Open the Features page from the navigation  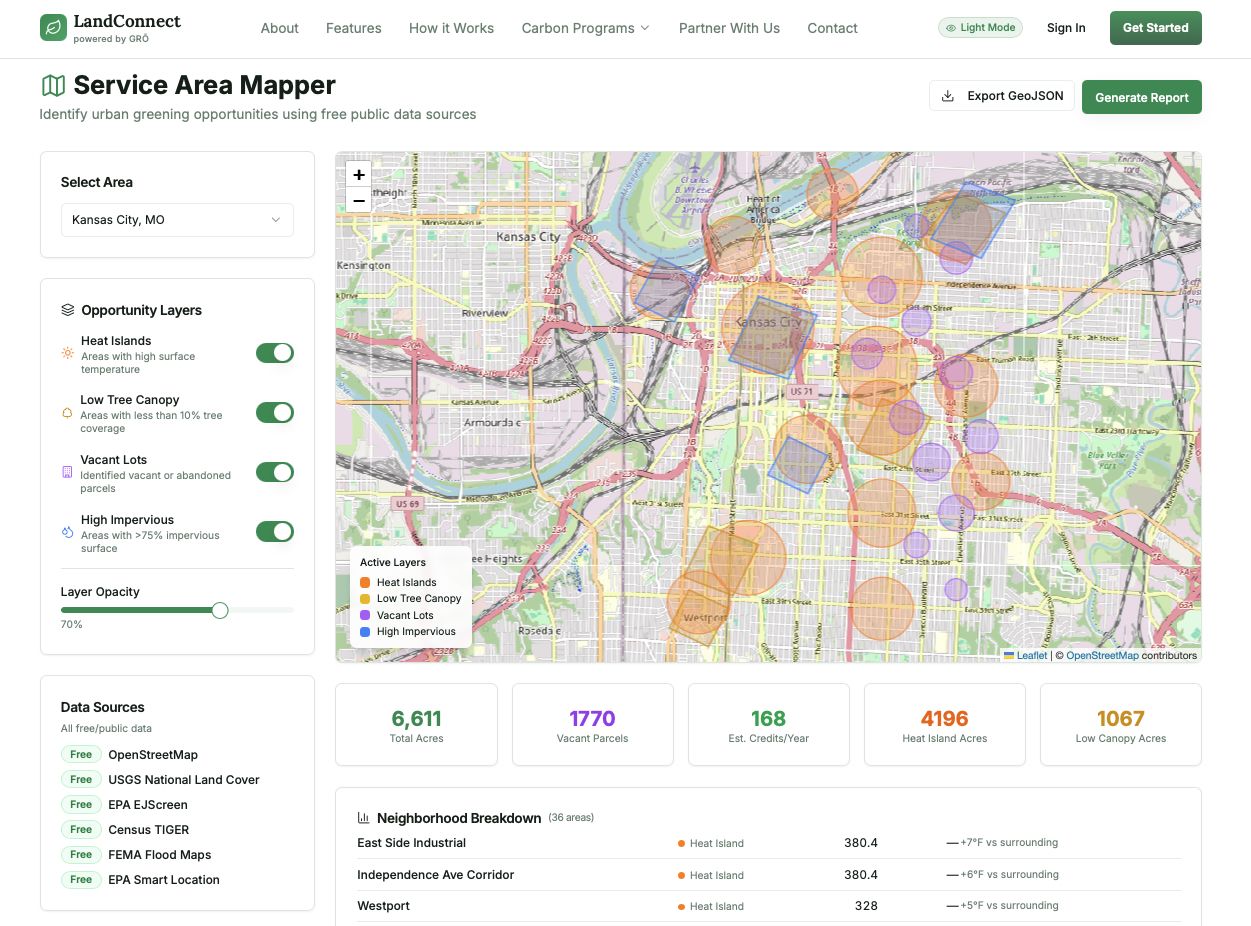coord(353,28)
